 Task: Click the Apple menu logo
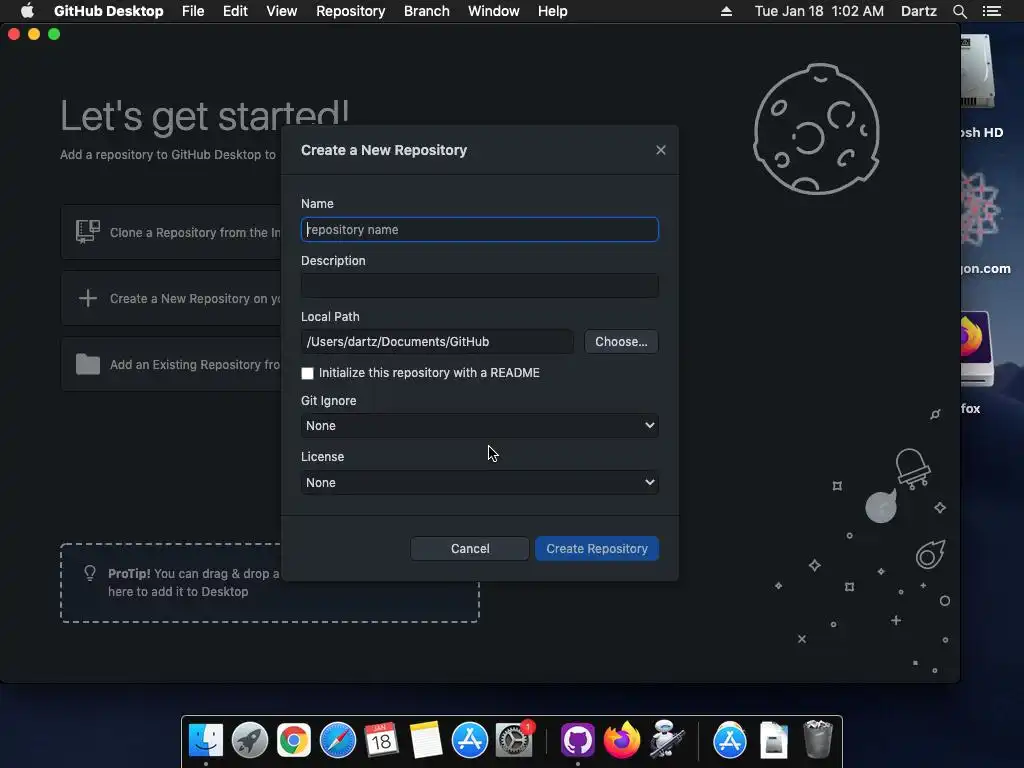[27, 11]
